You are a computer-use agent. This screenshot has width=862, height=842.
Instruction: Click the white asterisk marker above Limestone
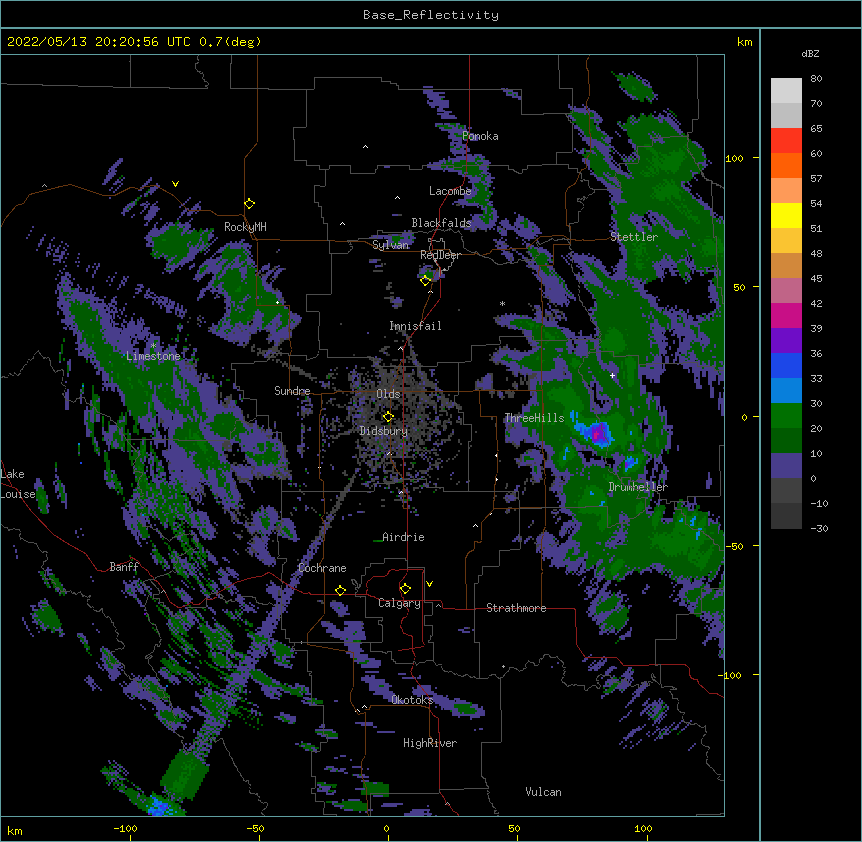pos(153,346)
